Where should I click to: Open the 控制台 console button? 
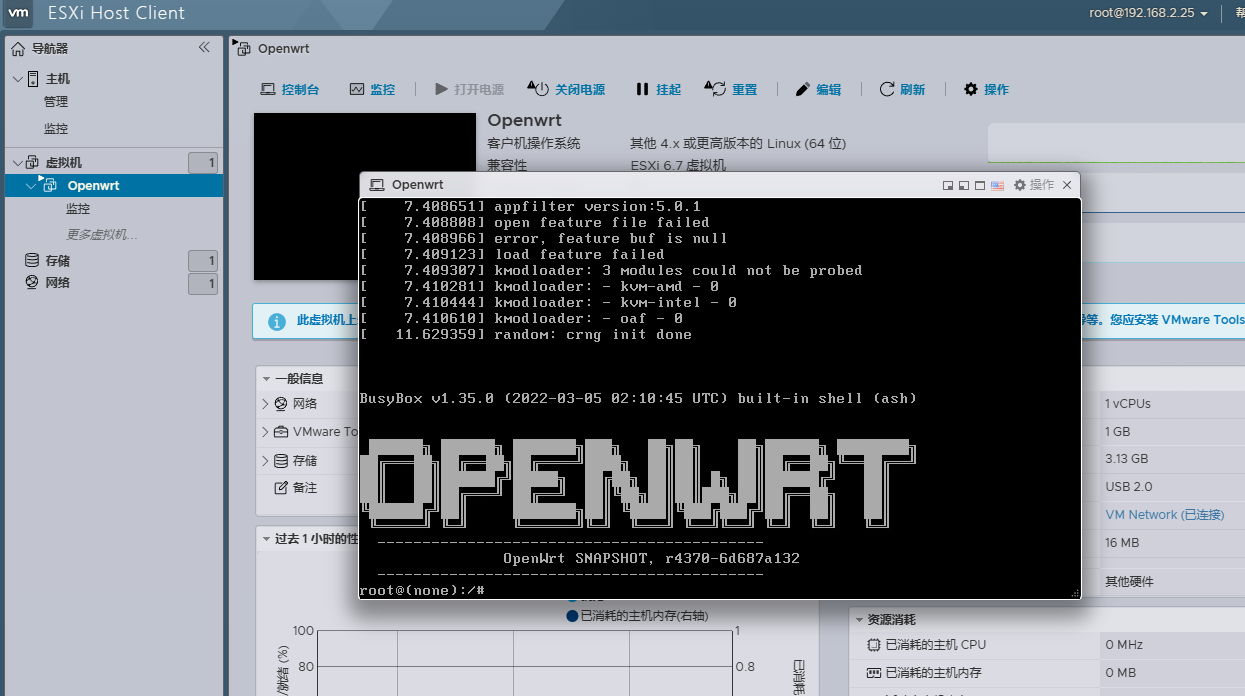tap(289, 89)
